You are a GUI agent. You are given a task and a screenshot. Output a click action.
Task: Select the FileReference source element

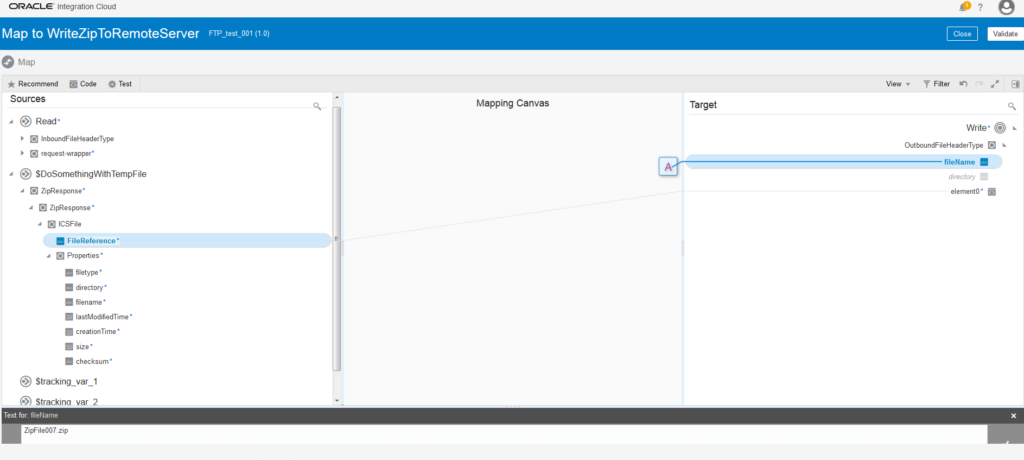coord(187,241)
